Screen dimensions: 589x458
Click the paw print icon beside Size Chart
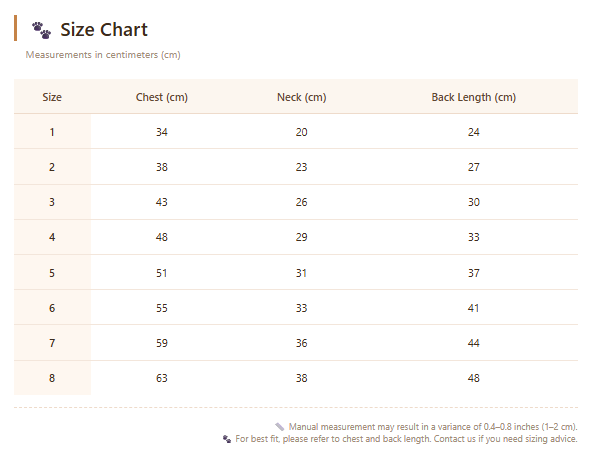(x=41, y=30)
